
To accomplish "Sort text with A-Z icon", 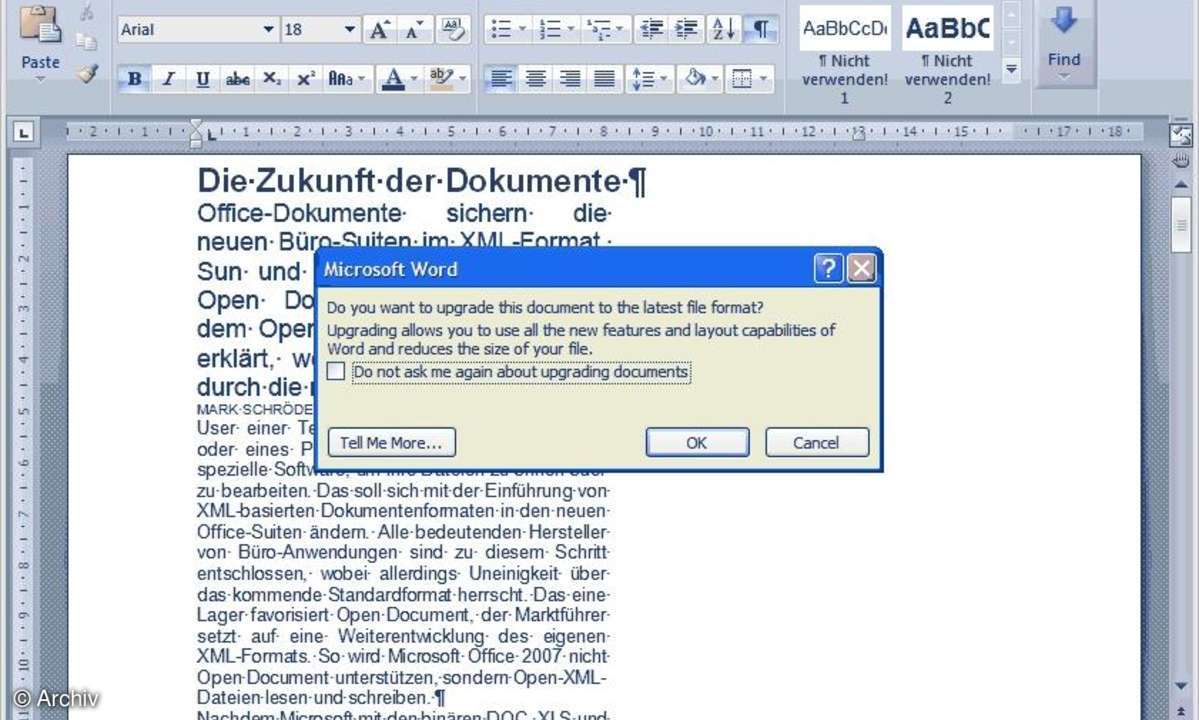I will point(723,30).
